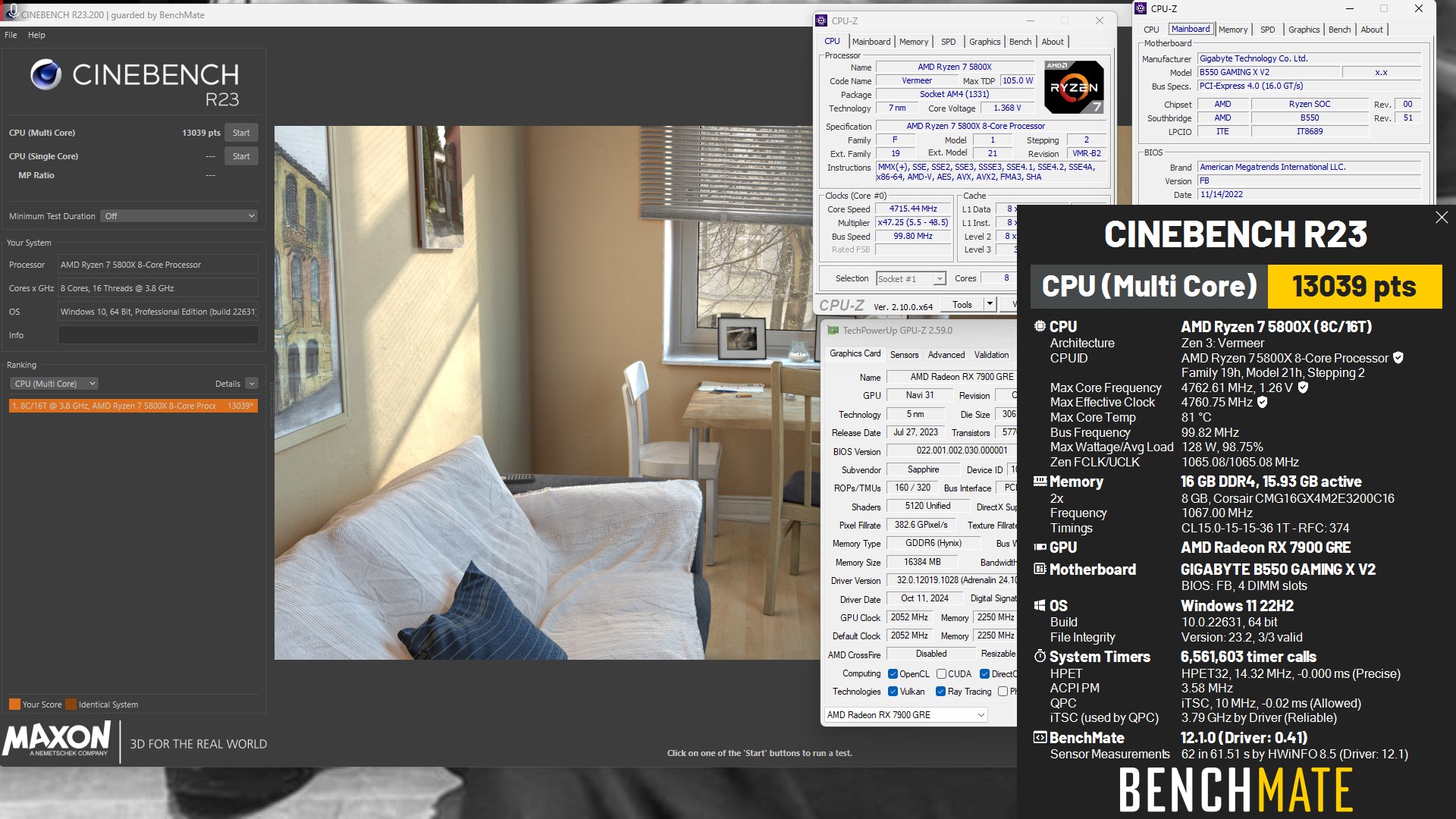Click the GPU-Z title bar icon

click(833, 331)
